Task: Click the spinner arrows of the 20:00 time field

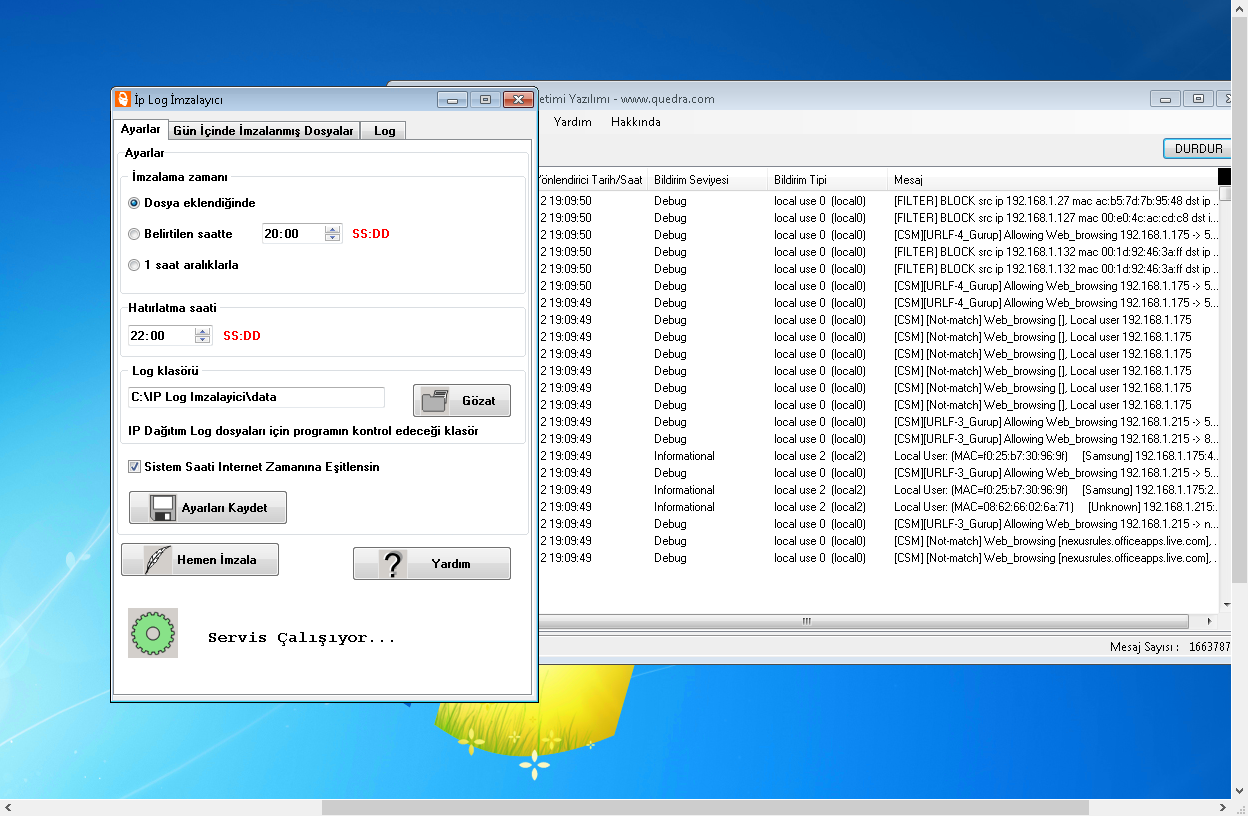Action: click(332, 234)
